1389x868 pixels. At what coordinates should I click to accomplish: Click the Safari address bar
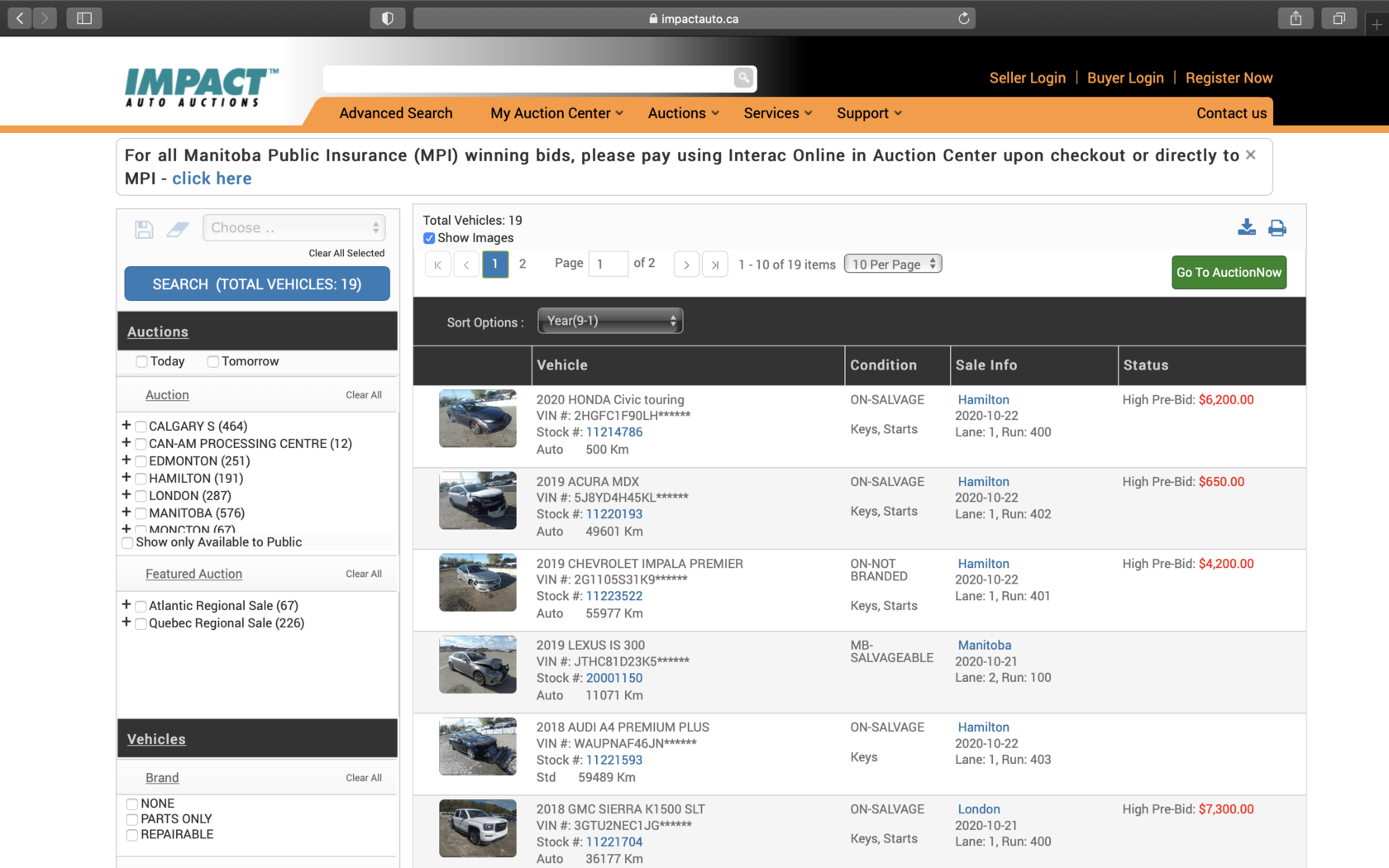click(x=694, y=18)
